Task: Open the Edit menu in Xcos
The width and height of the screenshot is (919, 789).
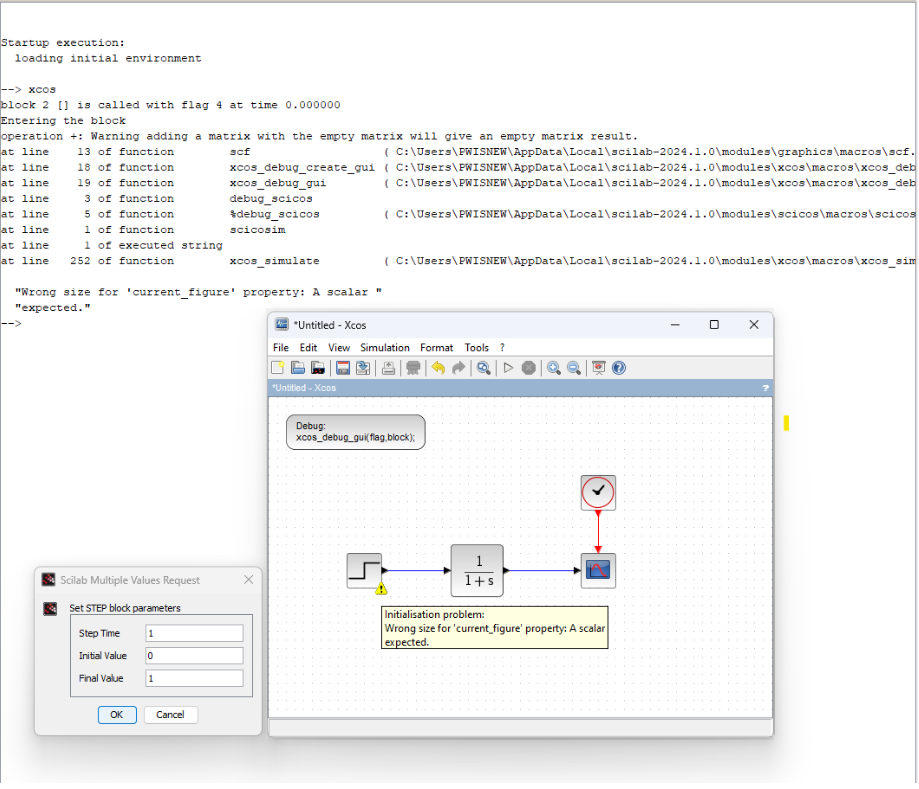Action: (x=308, y=348)
